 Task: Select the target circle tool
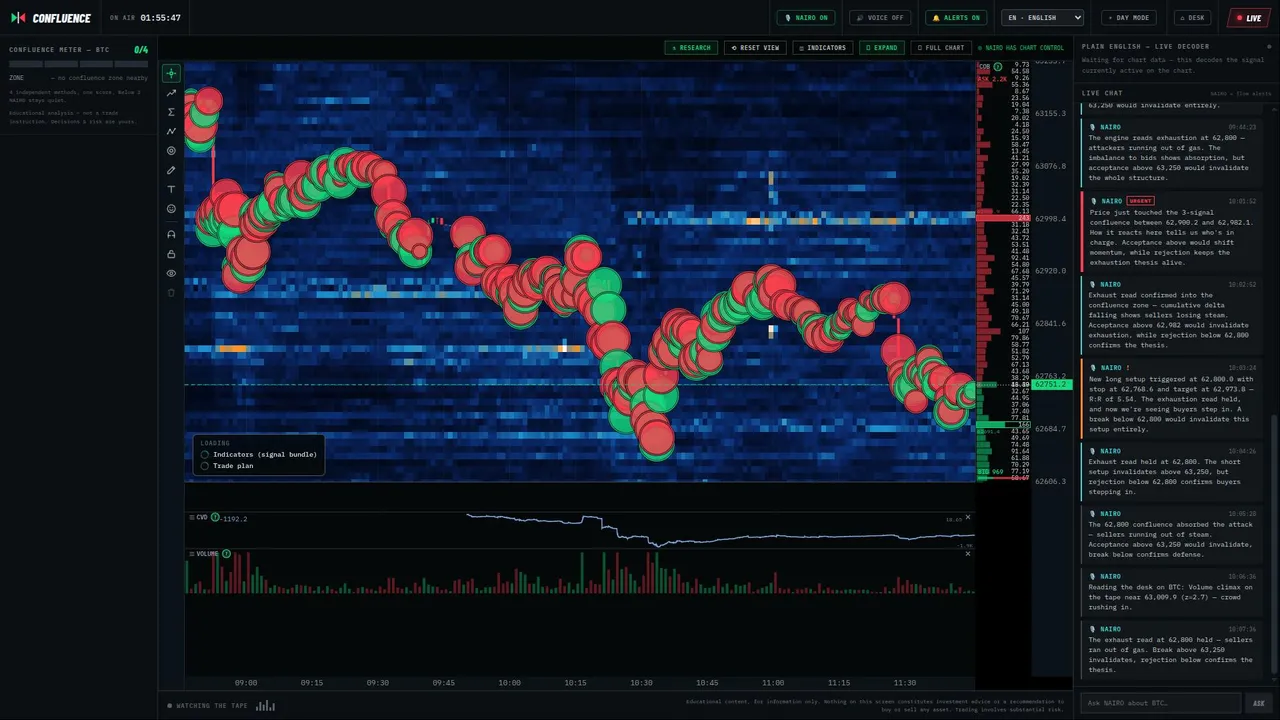171,151
